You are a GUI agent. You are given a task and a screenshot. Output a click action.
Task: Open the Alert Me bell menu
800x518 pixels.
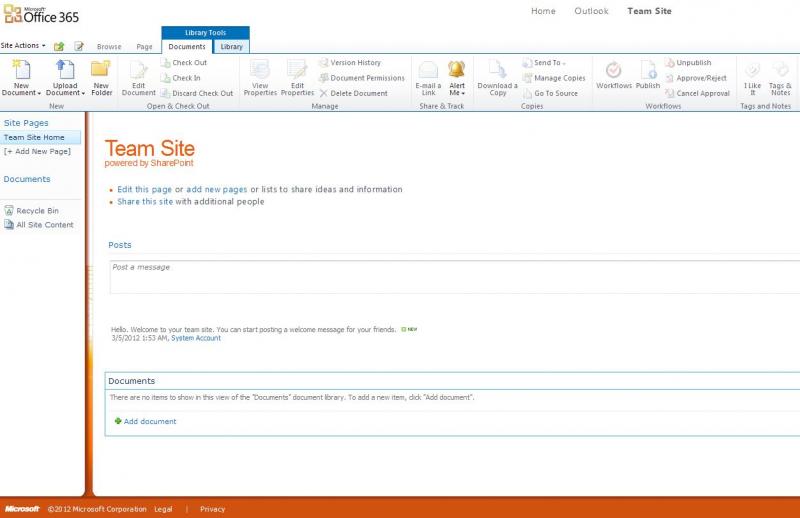coord(457,78)
